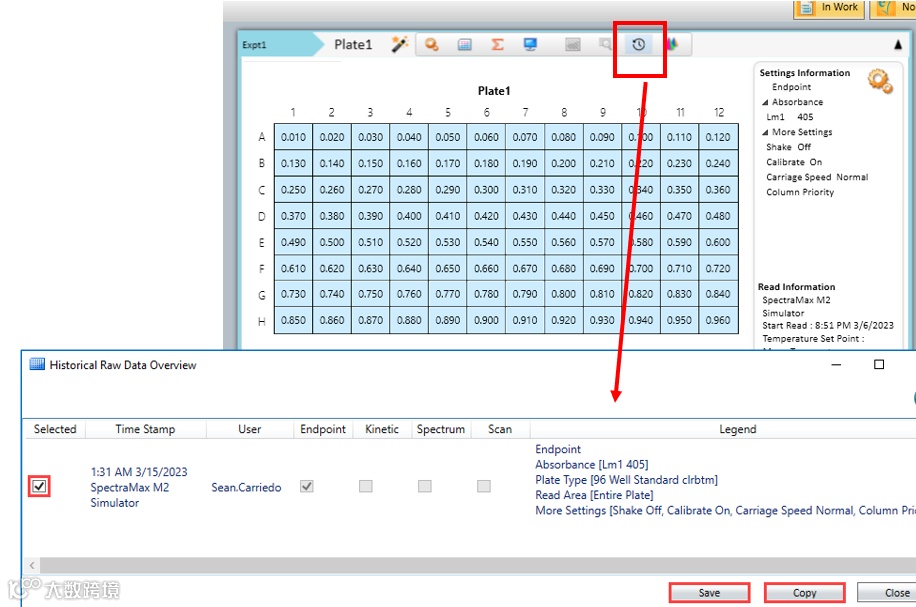Click the Time Stamp column header
The width and height of the screenshot is (916, 607).
pyautogui.click(x=145, y=429)
